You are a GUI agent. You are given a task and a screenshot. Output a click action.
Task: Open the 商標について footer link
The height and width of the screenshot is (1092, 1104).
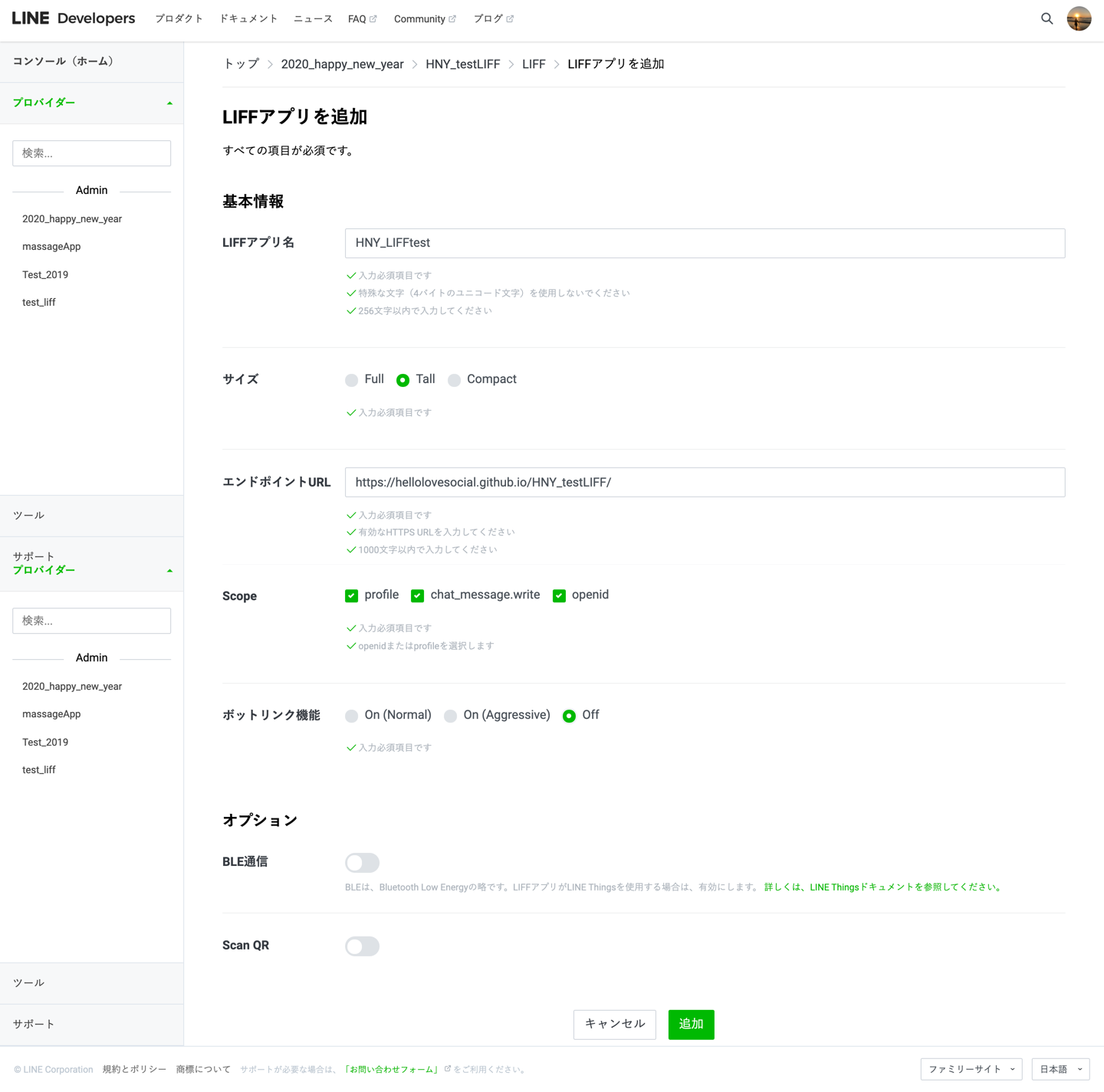pyautogui.click(x=203, y=1070)
